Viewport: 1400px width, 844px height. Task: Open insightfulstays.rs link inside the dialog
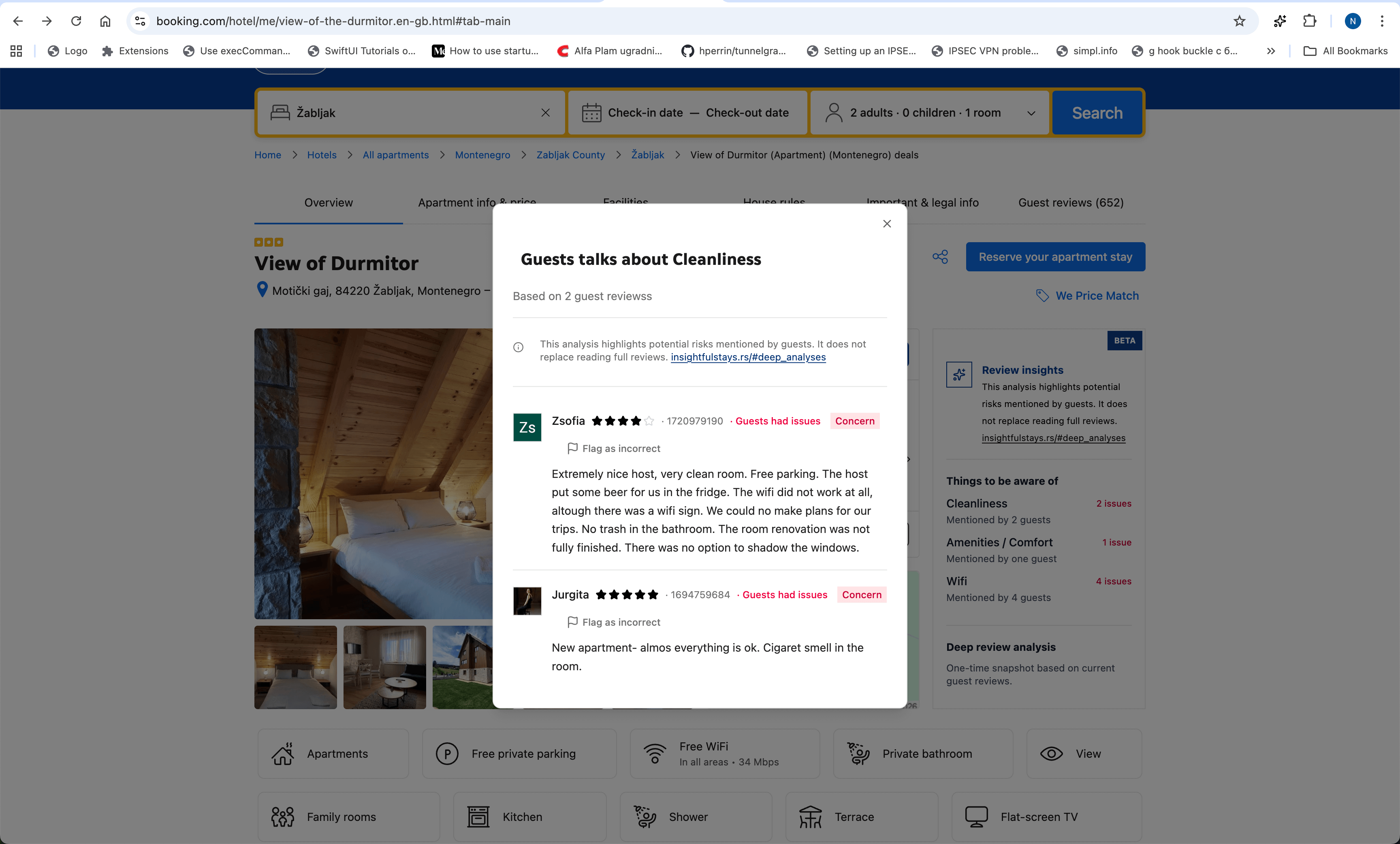[x=748, y=357]
